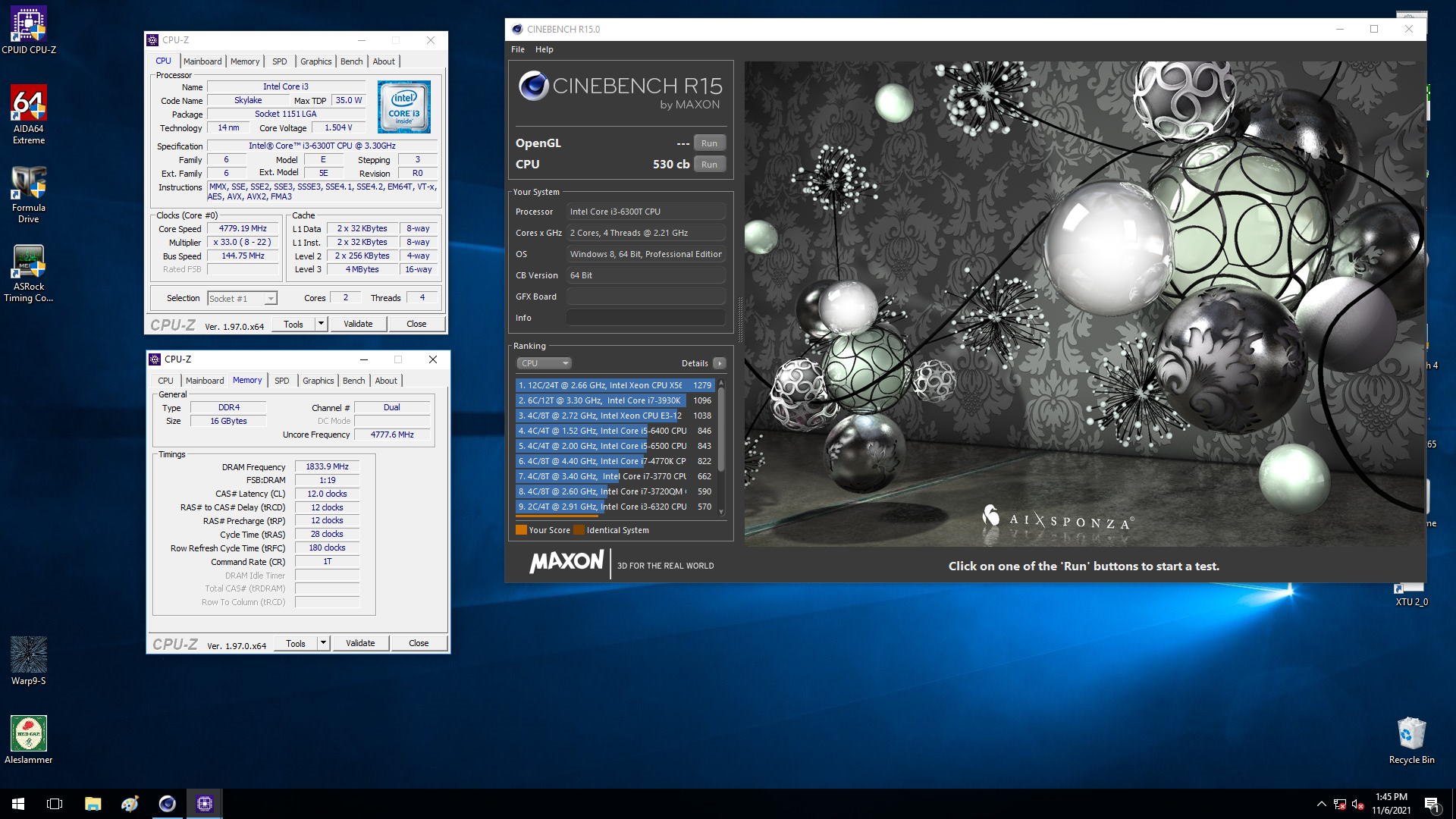Open File Explorer from the taskbar
This screenshot has height=819, width=1456.
point(93,804)
